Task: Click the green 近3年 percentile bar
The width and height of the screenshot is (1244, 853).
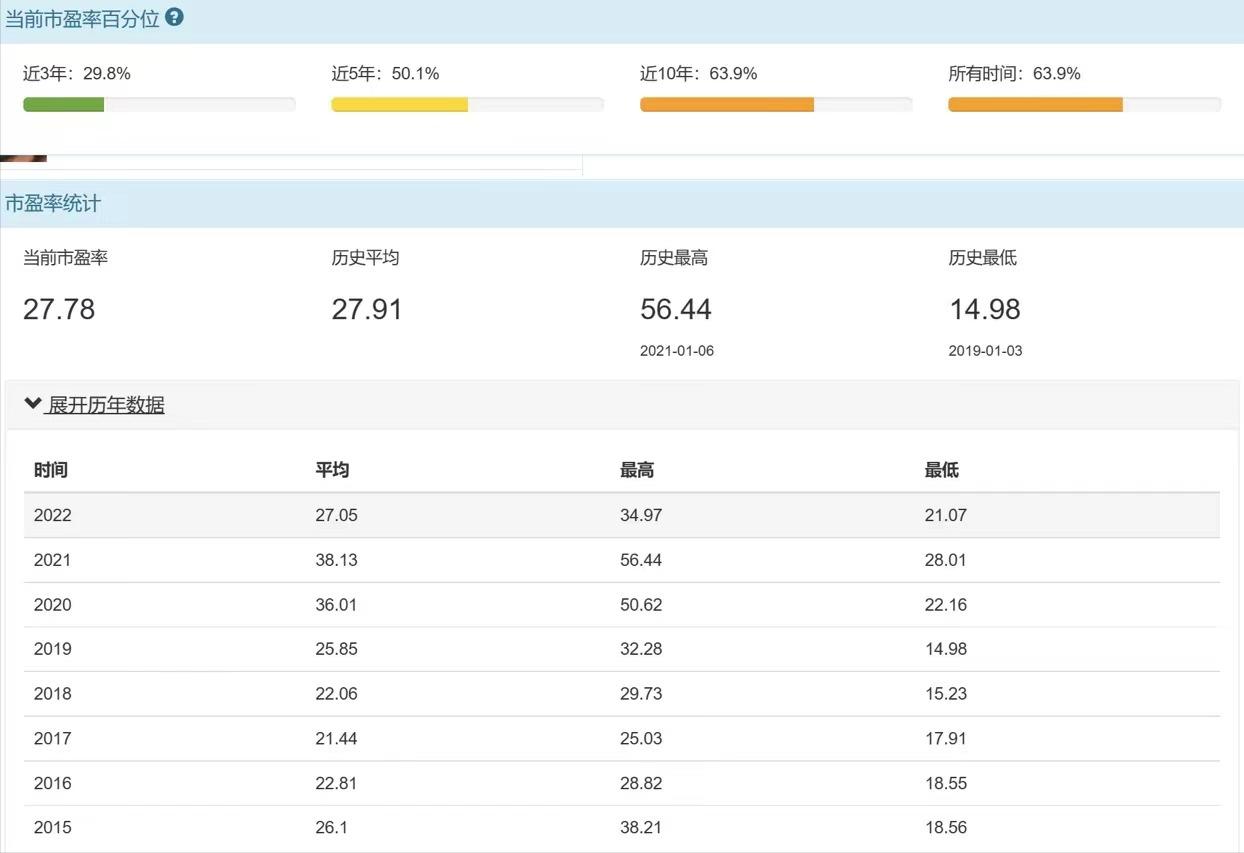Action: click(64, 105)
